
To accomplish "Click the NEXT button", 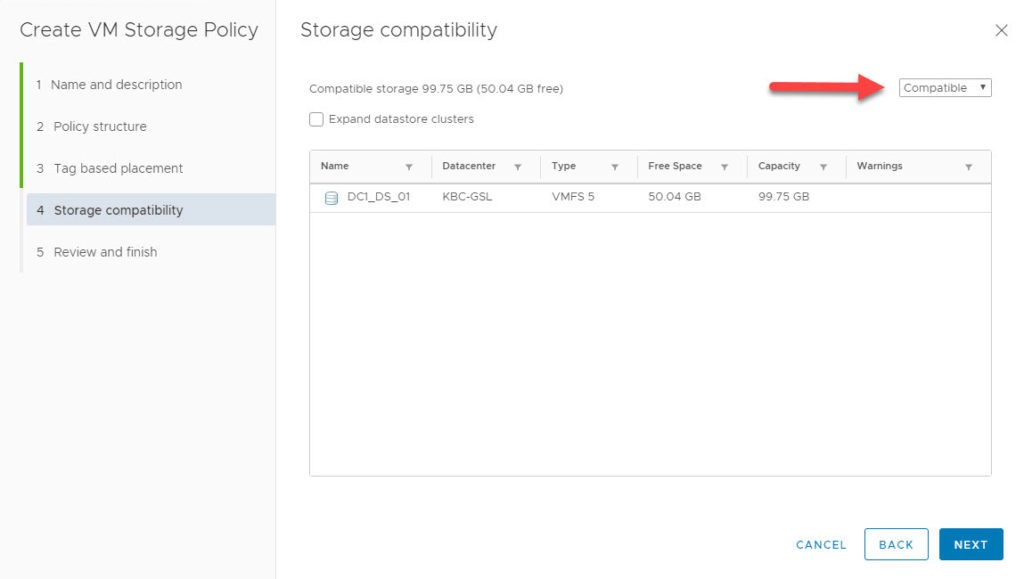I will pyautogui.click(x=970, y=544).
